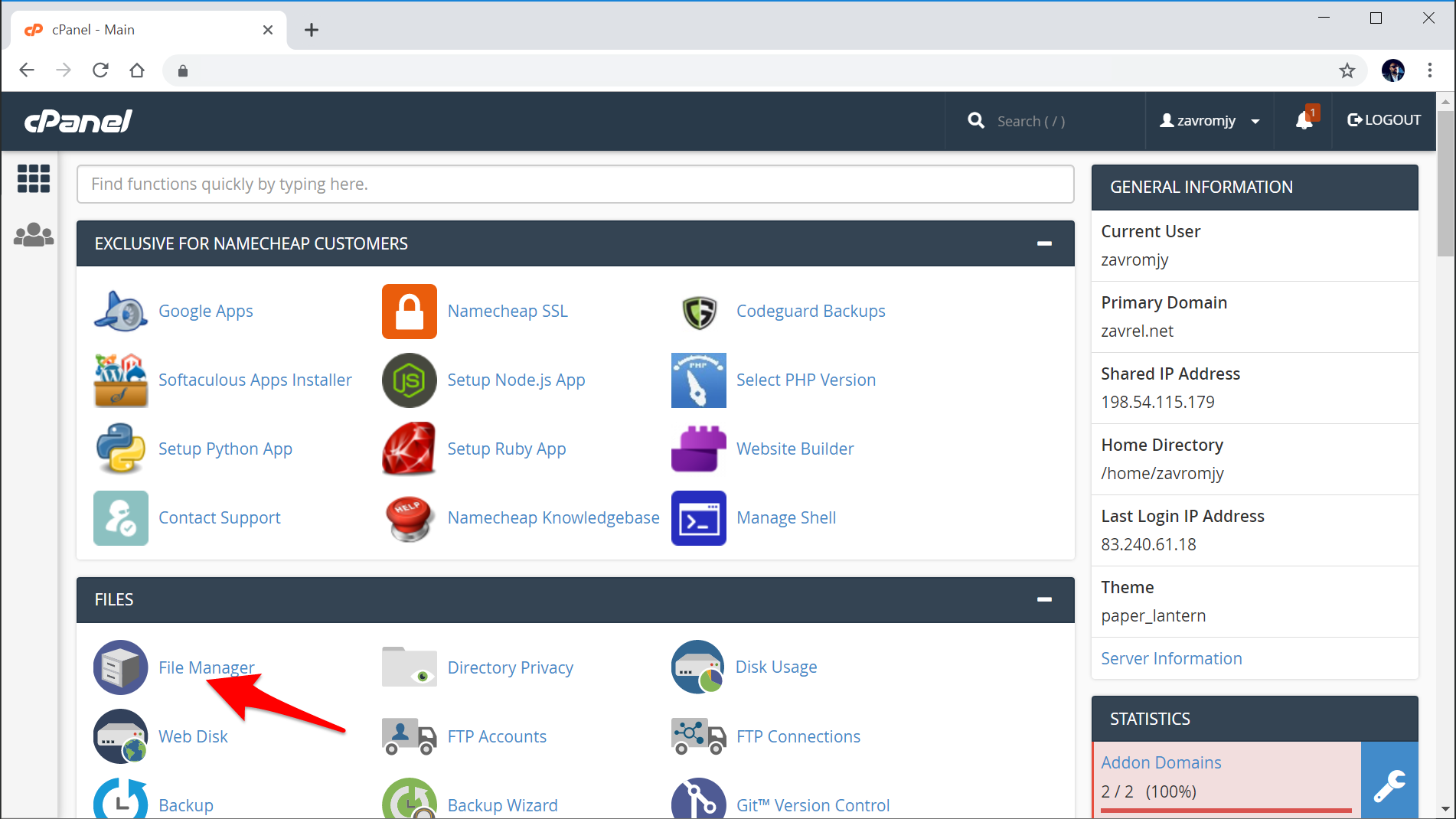Click the browser home button
This screenshot has width=1456, height=819.
137,70
